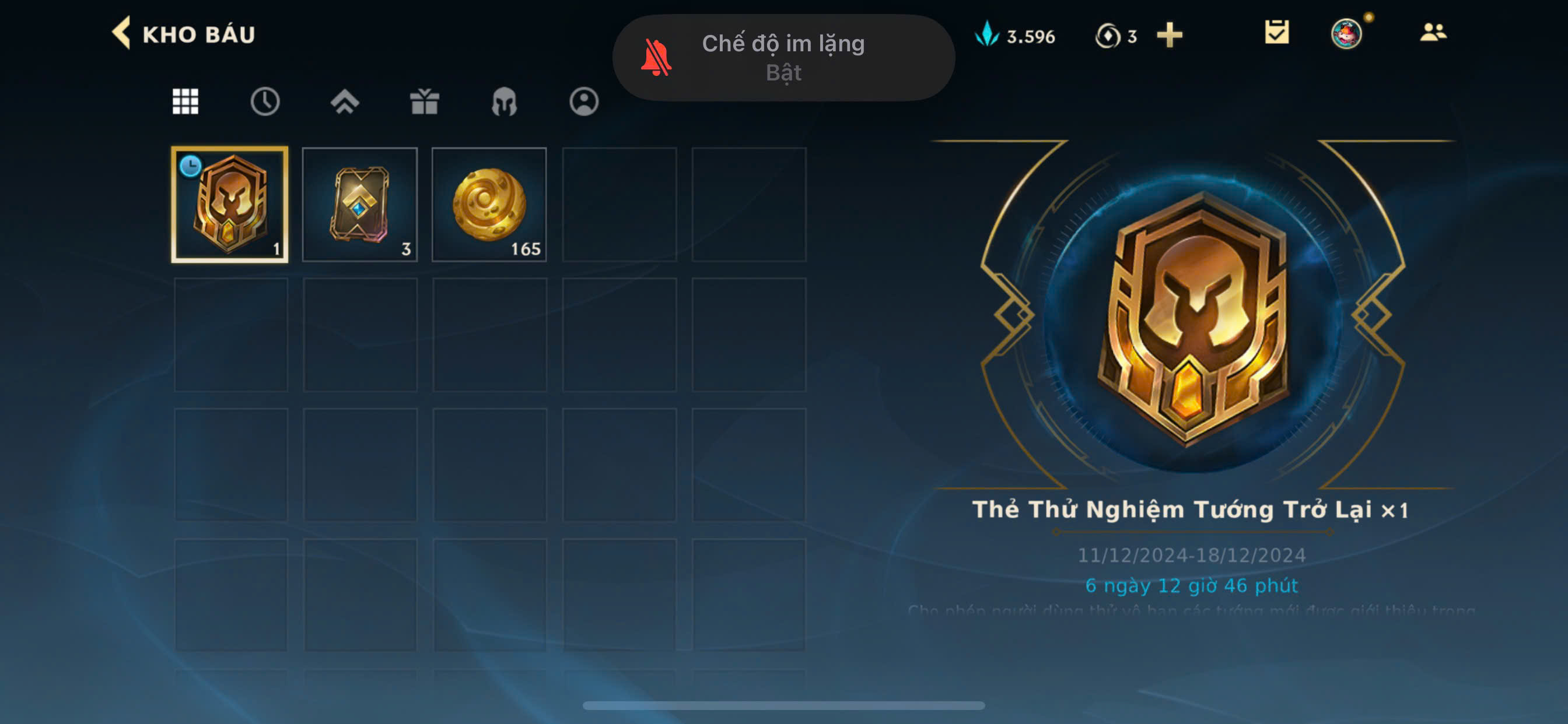Dismiss the Chế độ im lặng notification
The image size is (1568, 724).
pyautogui.click(x=783, y=58)
